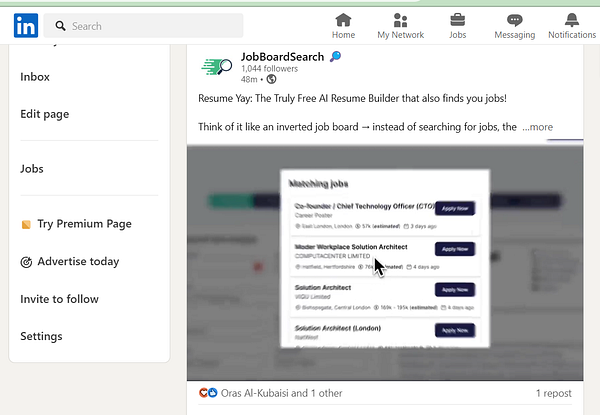600x415 pixels.
Task: Open the Matching jobs video thumbnail
Action: point(385,262)
